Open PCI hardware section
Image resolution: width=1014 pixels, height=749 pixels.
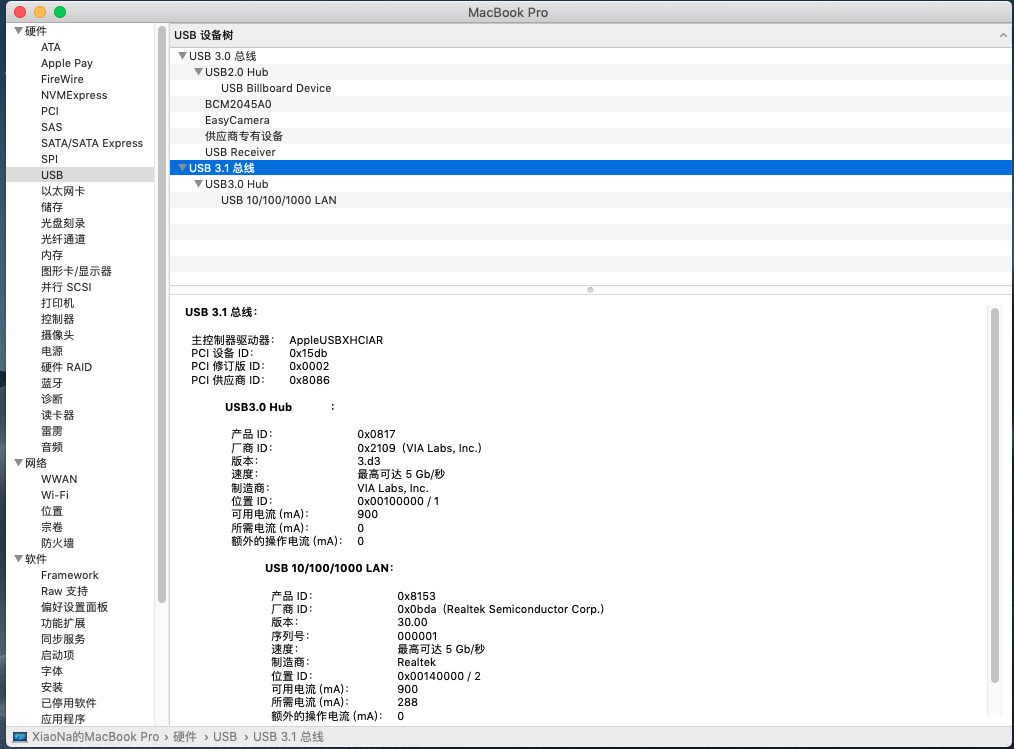[50, 111]
